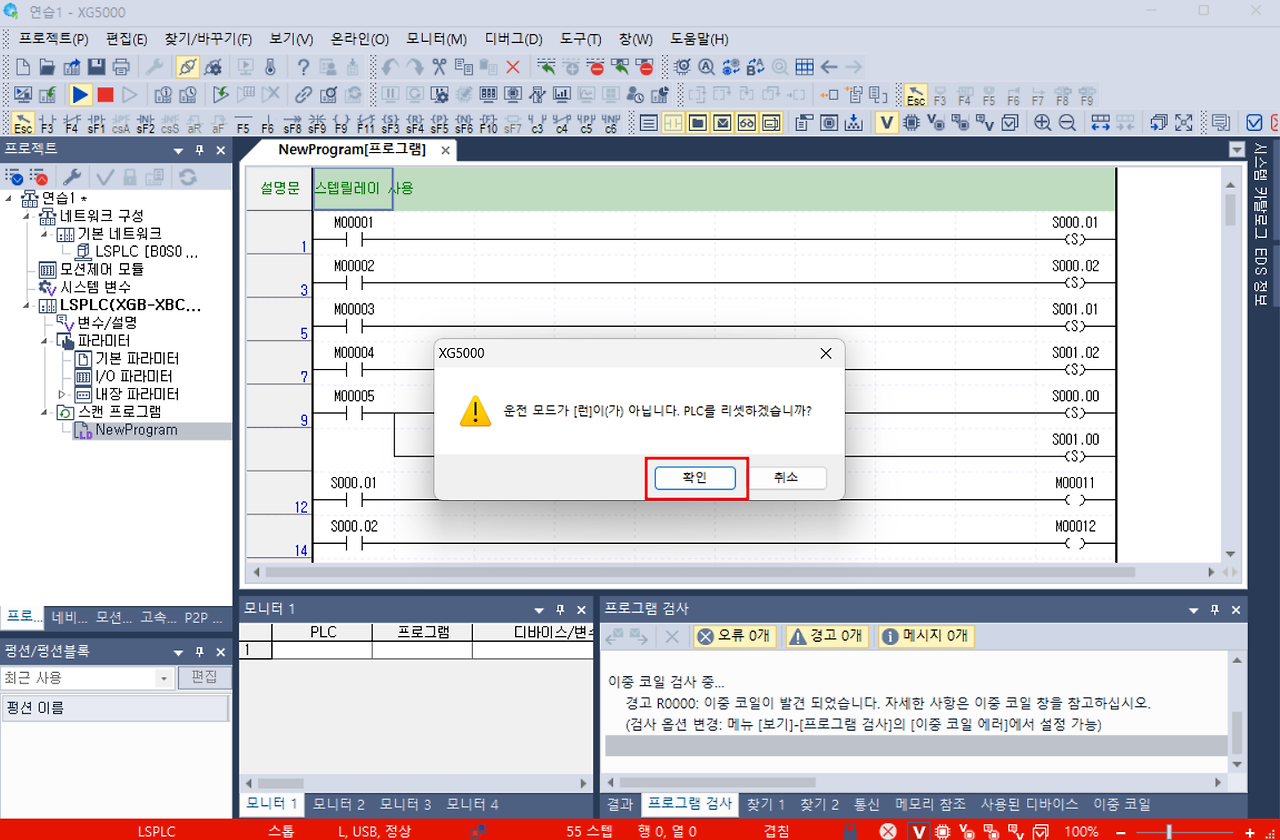Zoom in with the magnifier plus icon
The image size is (1280, 840).
pos(1042,122)
